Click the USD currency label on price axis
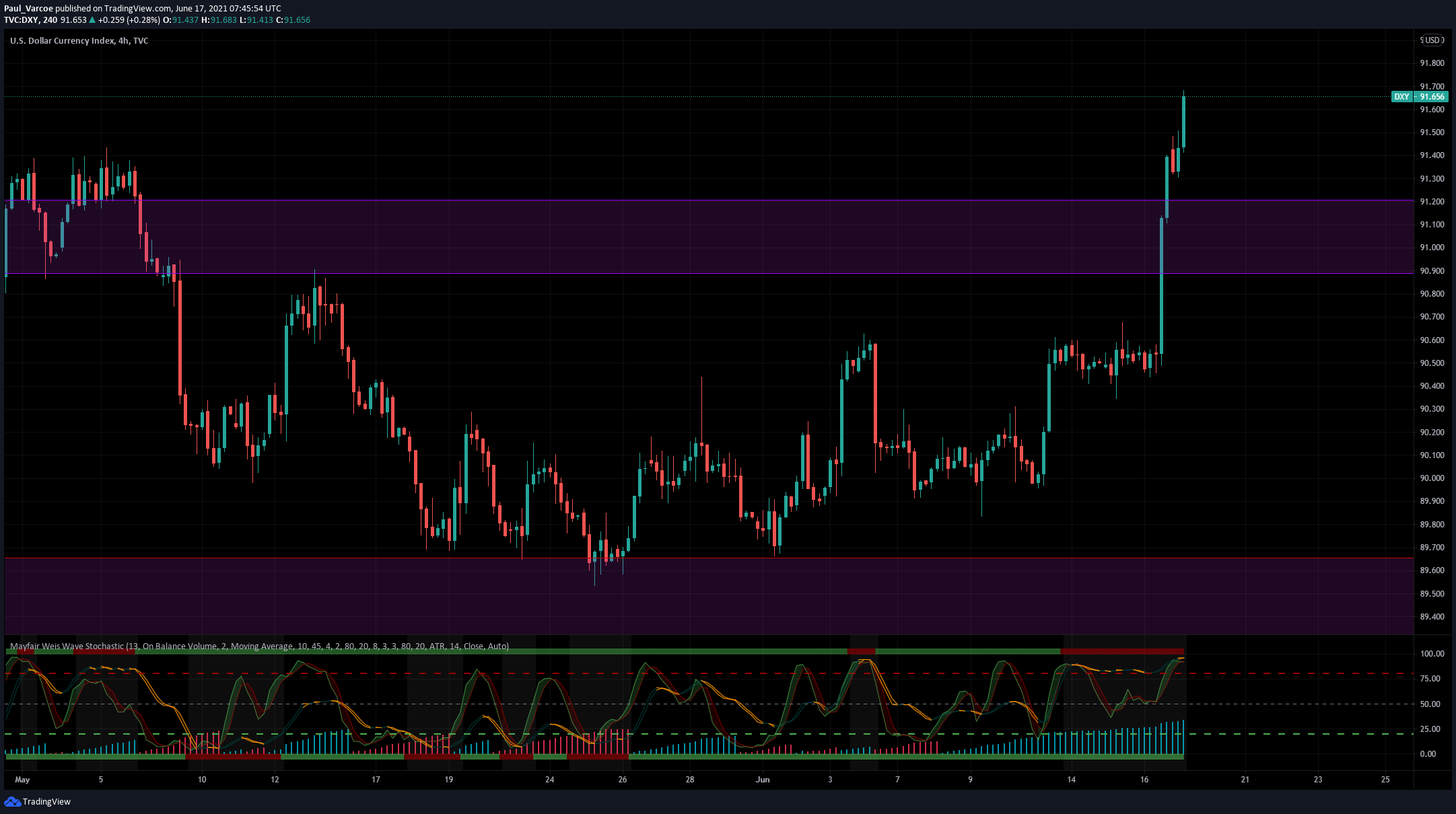1456x814 pixels. pos(1432,40)
